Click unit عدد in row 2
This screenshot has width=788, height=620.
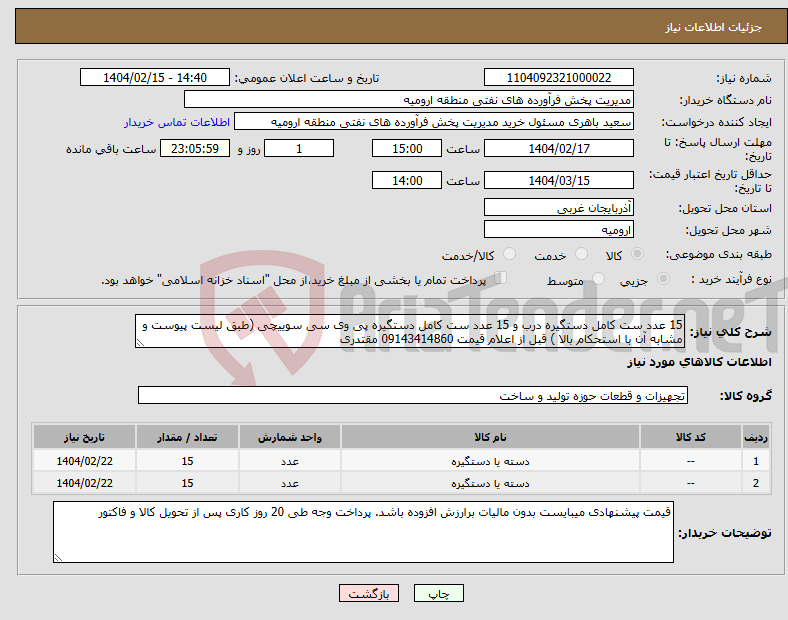point(290,483)
